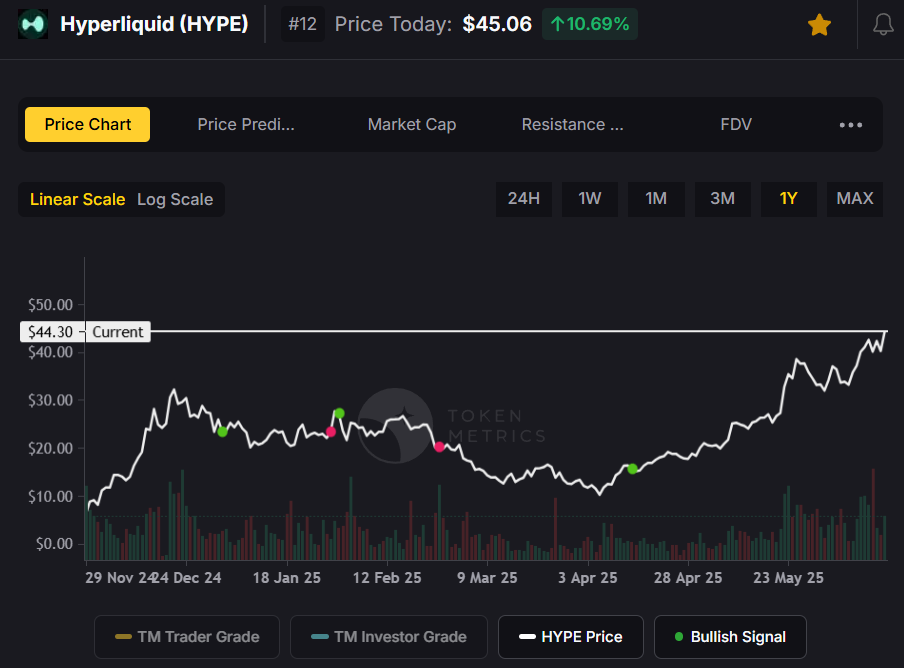Click the #12 rank badge

303,24
